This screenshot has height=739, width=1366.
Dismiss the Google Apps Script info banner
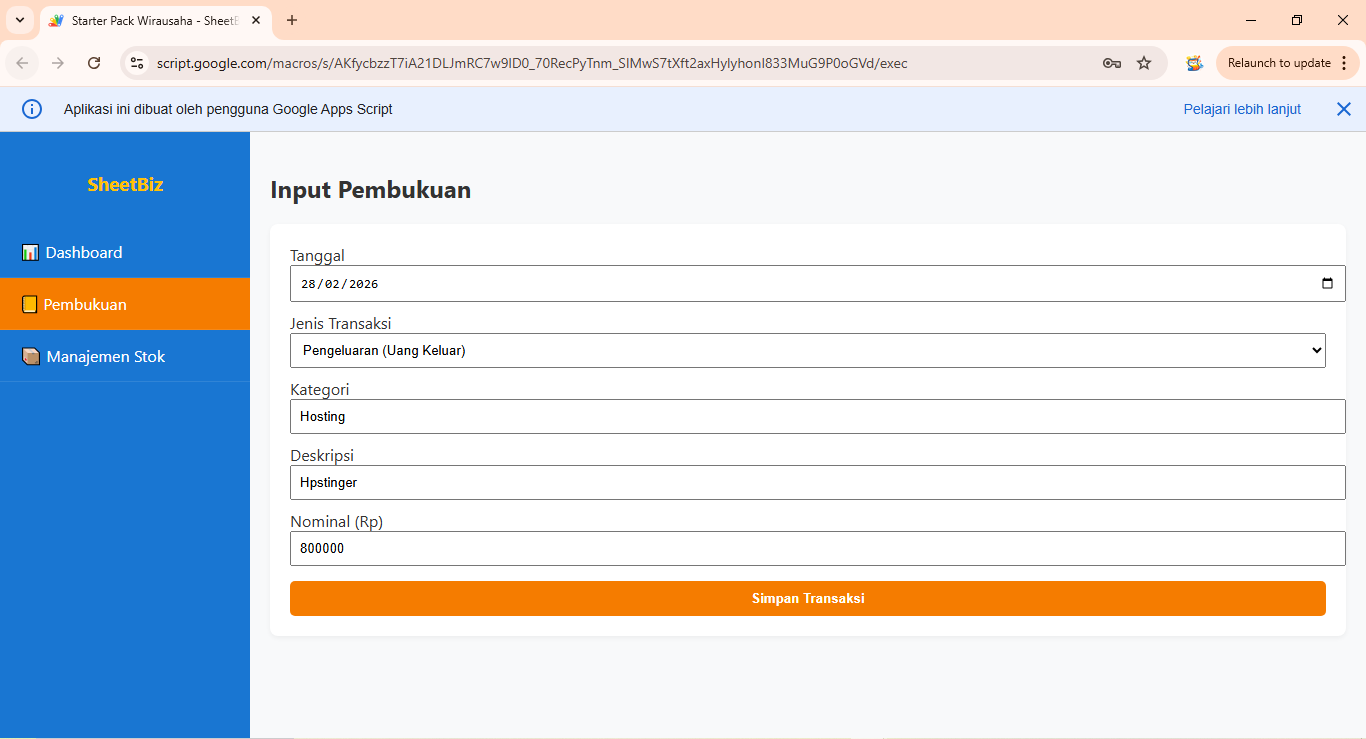tap(1343, 110)
